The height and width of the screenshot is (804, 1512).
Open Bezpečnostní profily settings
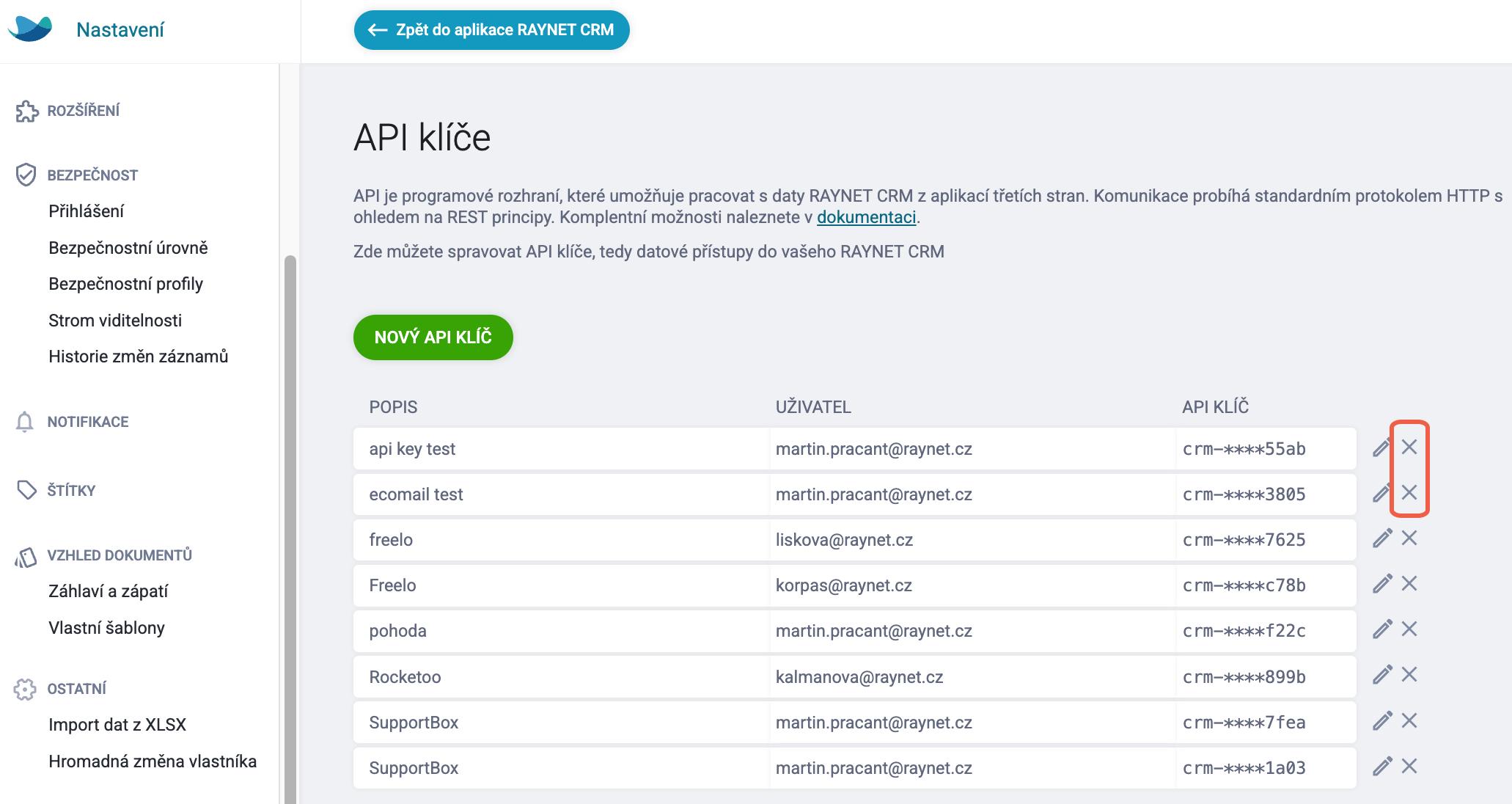125,284
